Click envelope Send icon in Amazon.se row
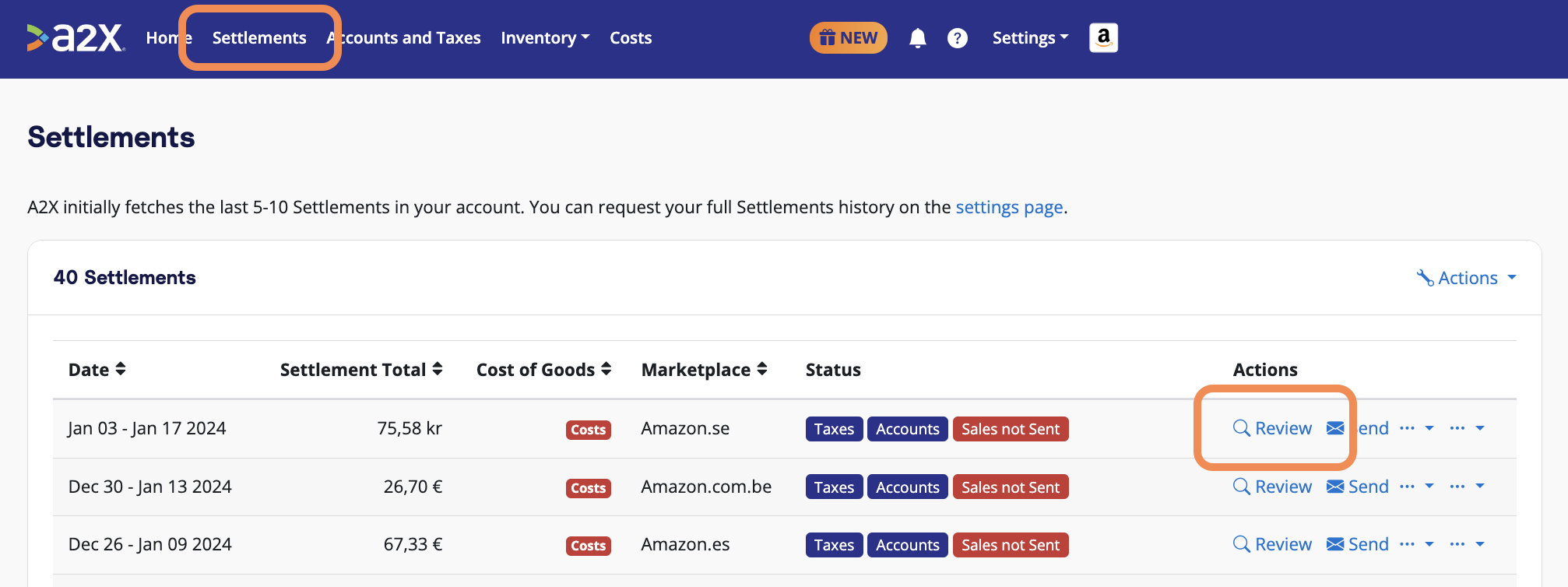This screenshot has width=1568, height=587. 1335,428
